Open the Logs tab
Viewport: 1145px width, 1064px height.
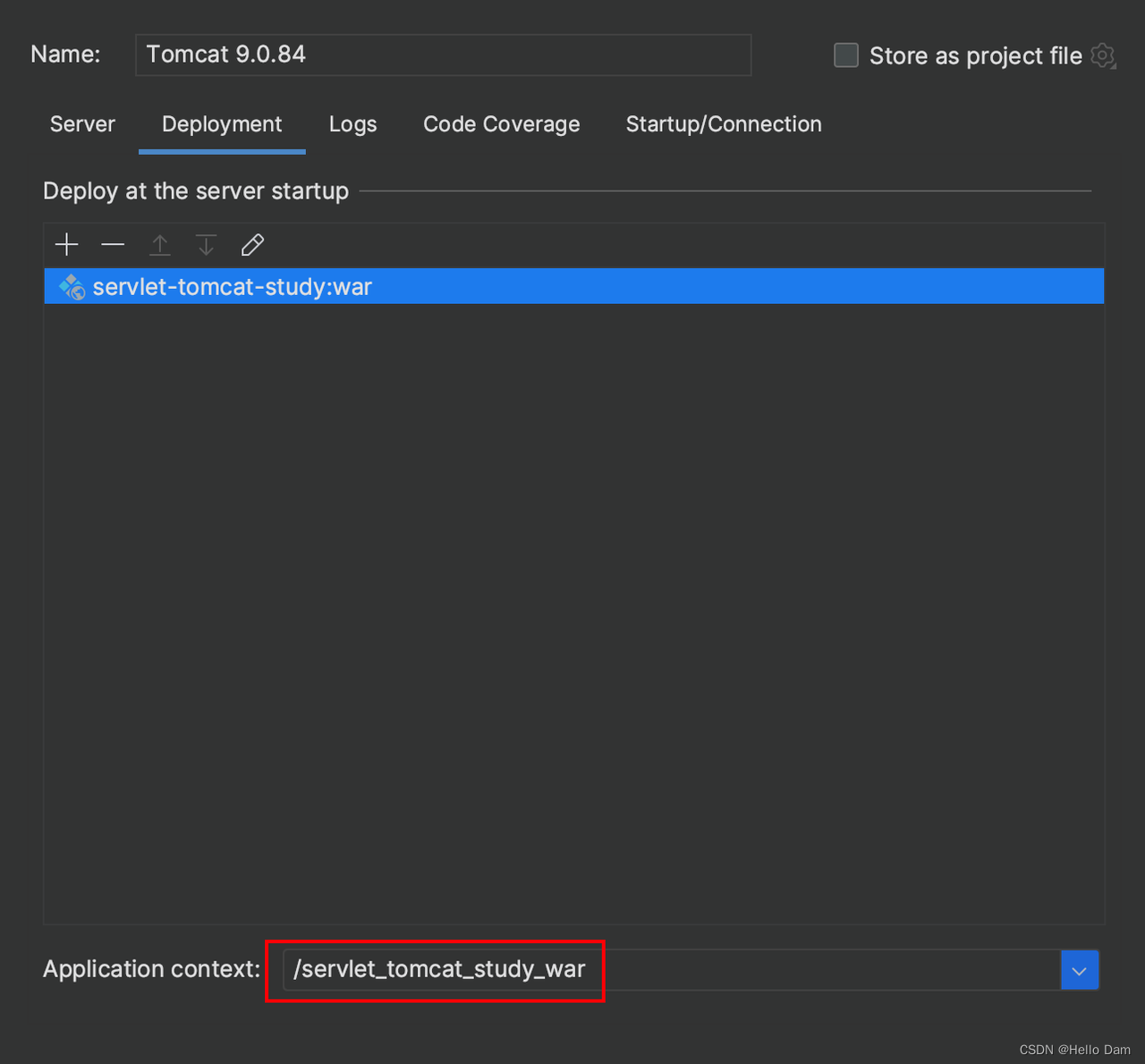click(x=352, y=124)
